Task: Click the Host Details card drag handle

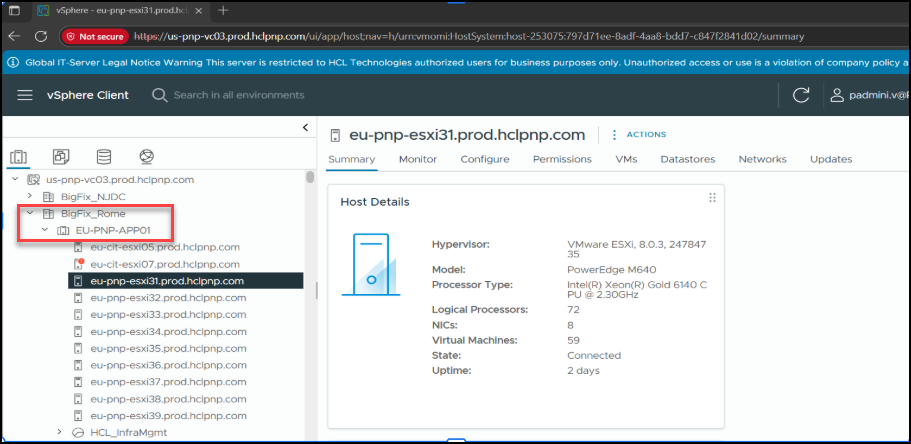Action: pos(712,198)
